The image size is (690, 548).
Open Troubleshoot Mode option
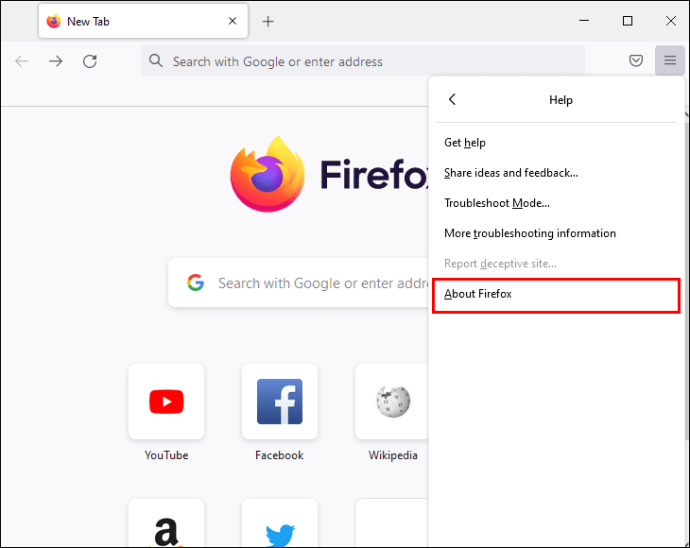(556, 203)
